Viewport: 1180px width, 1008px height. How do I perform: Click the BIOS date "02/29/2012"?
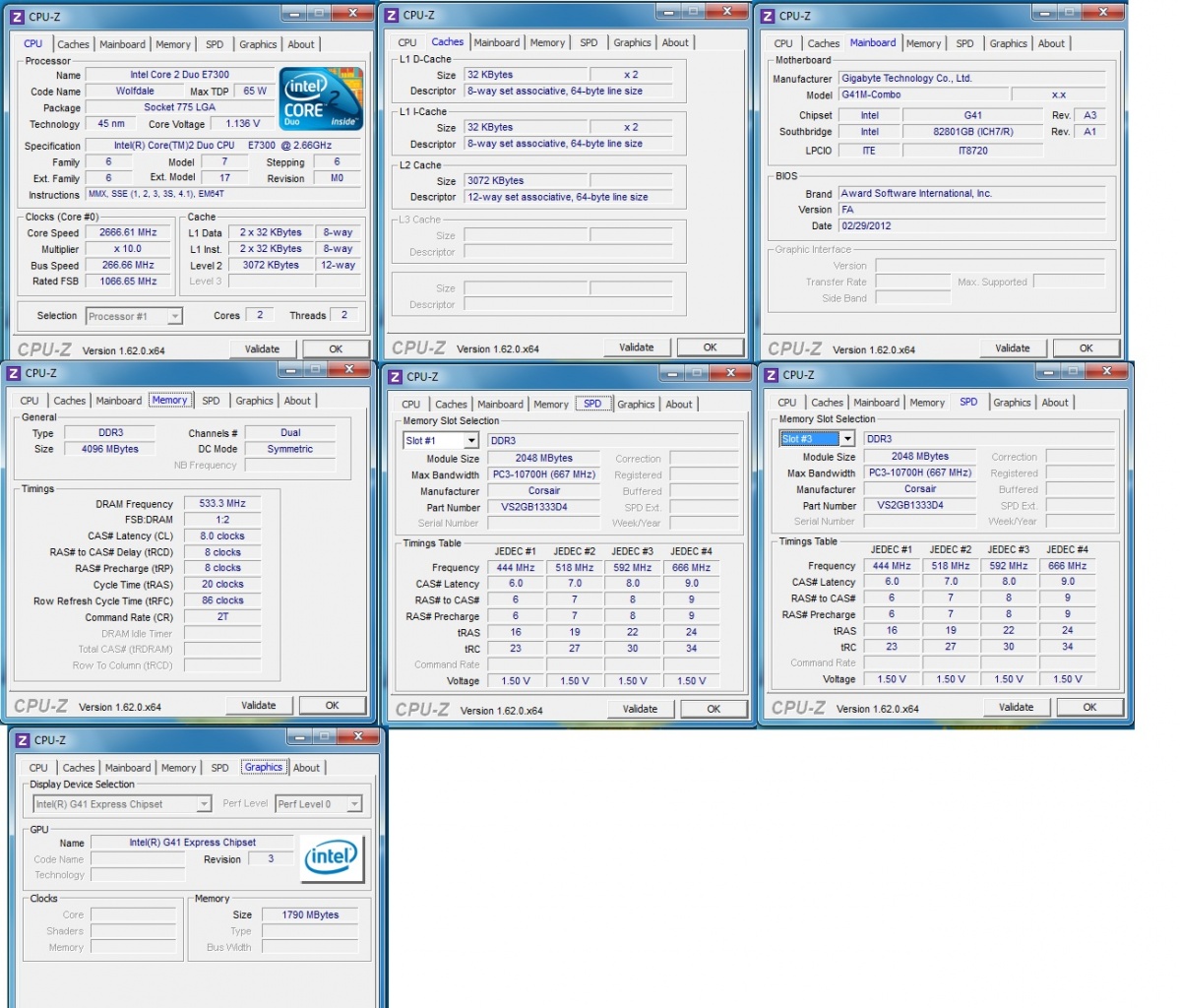[972, 225]
